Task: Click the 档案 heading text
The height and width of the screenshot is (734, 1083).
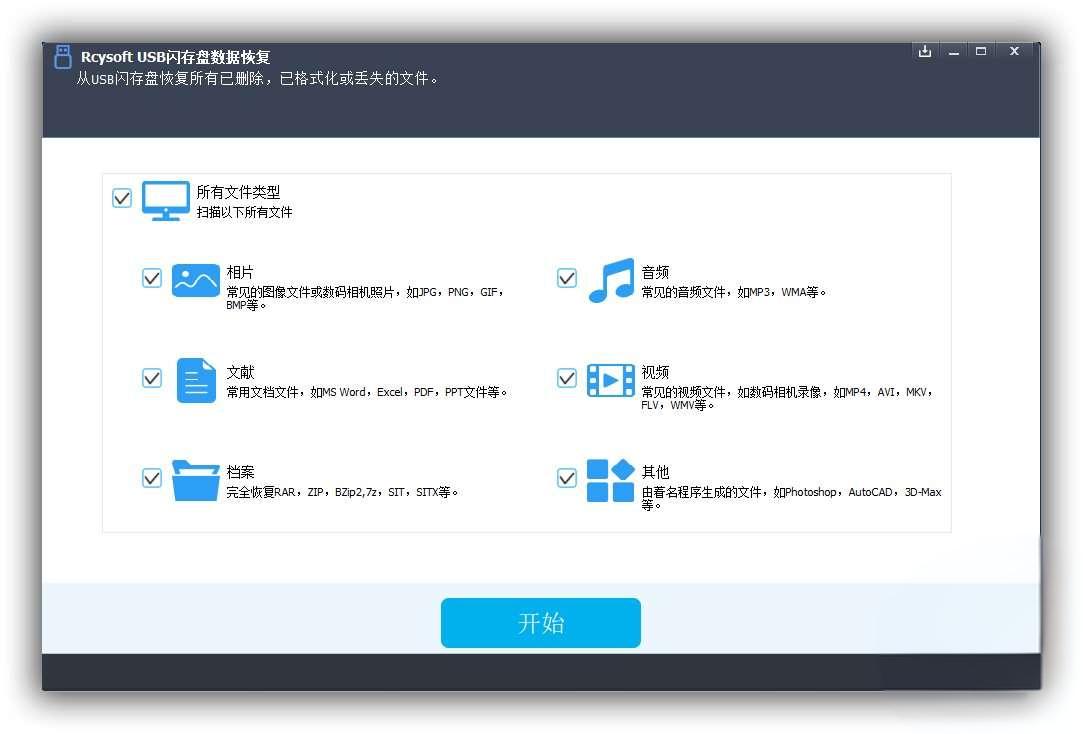Action: point(240,472)
